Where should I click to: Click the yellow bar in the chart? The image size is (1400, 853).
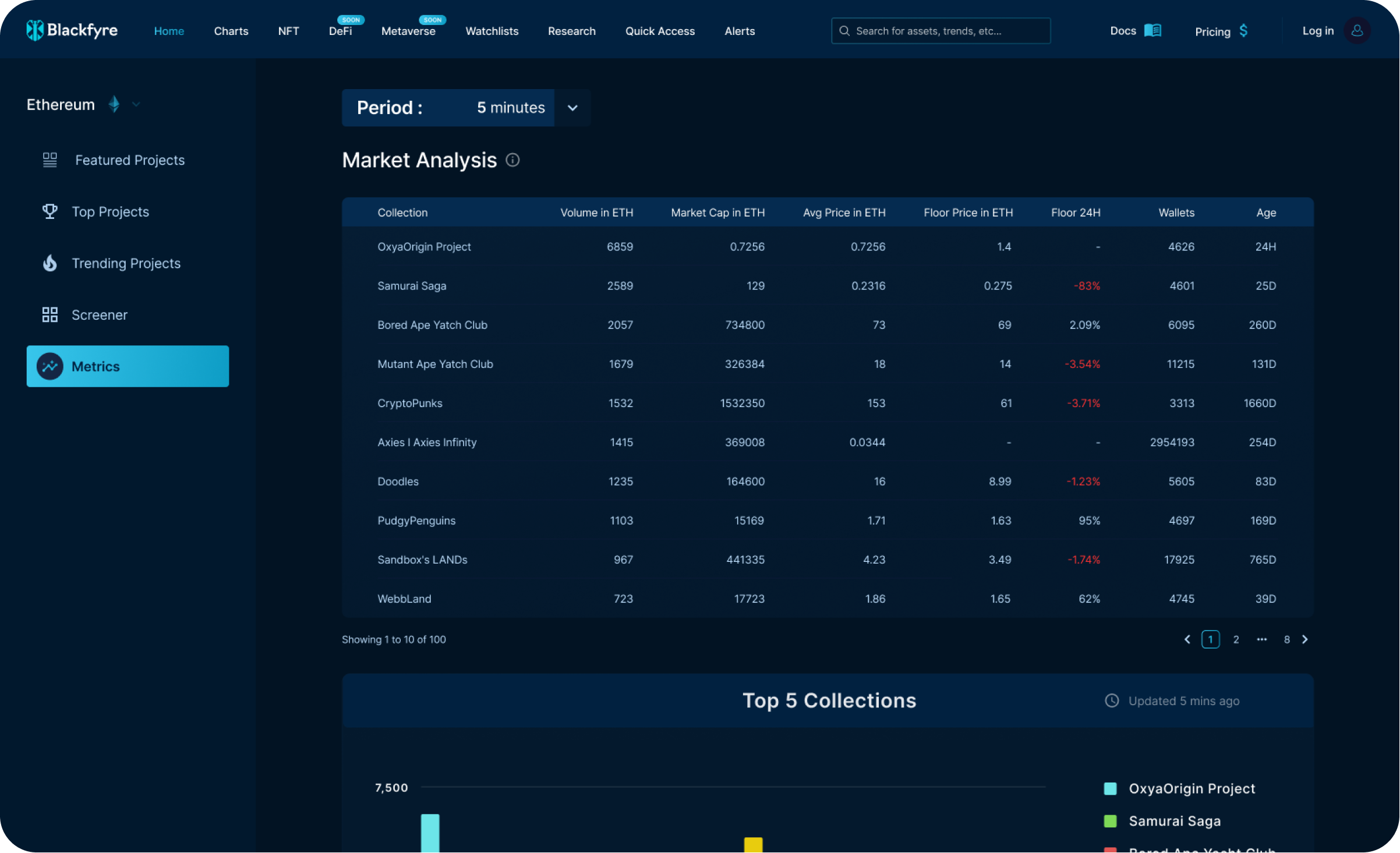[753, 845]
